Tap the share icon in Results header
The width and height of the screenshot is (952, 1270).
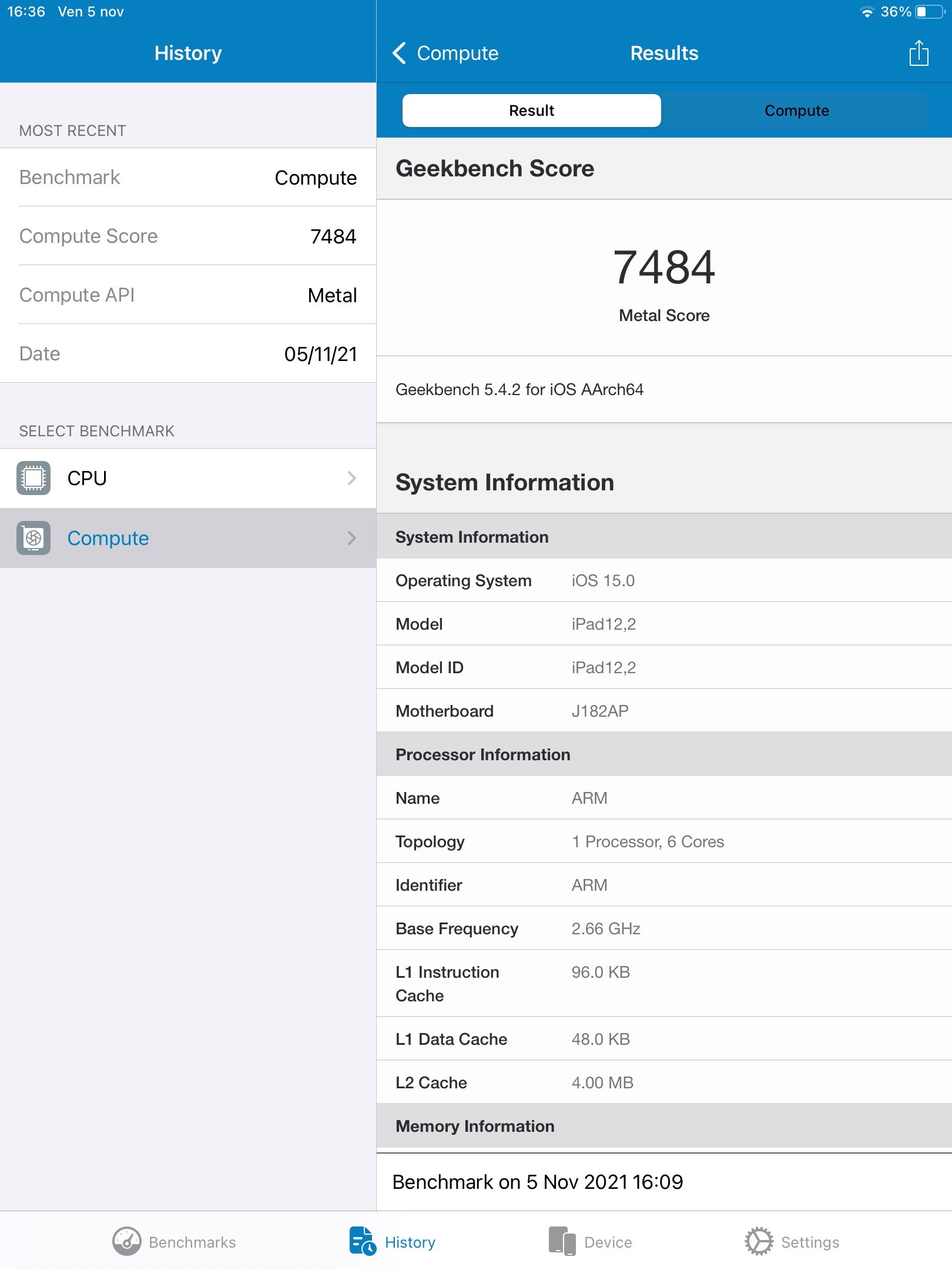pos(919,54)
